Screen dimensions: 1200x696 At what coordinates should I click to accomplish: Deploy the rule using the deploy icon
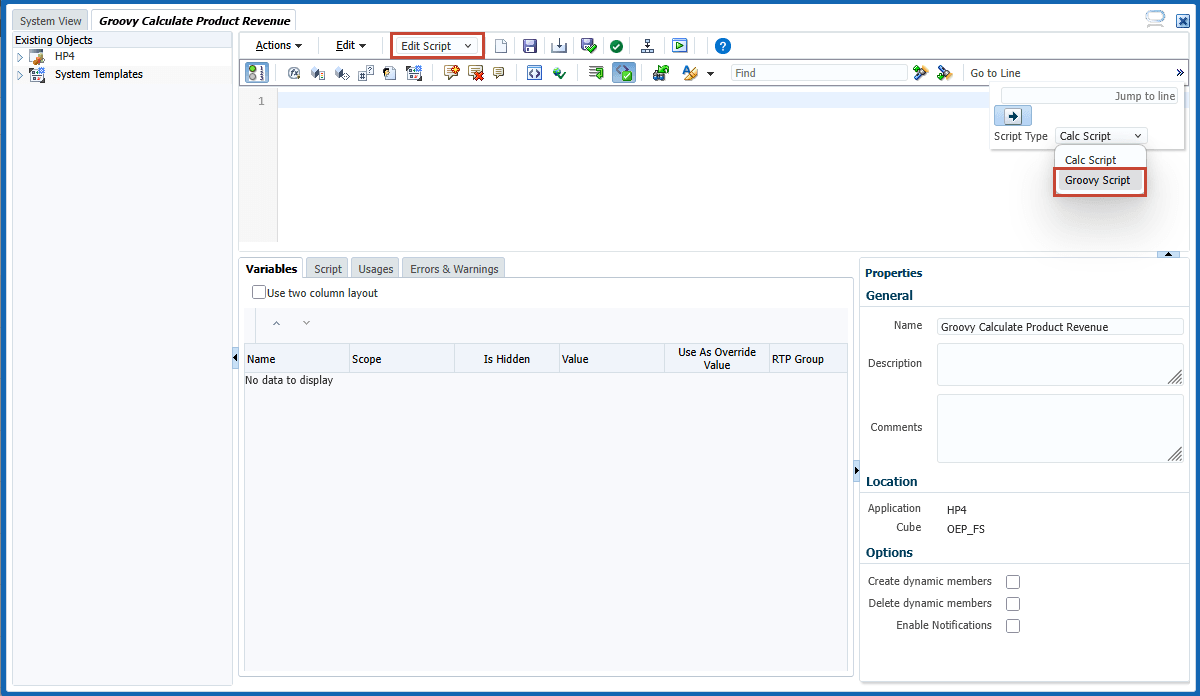click(647, 45)
